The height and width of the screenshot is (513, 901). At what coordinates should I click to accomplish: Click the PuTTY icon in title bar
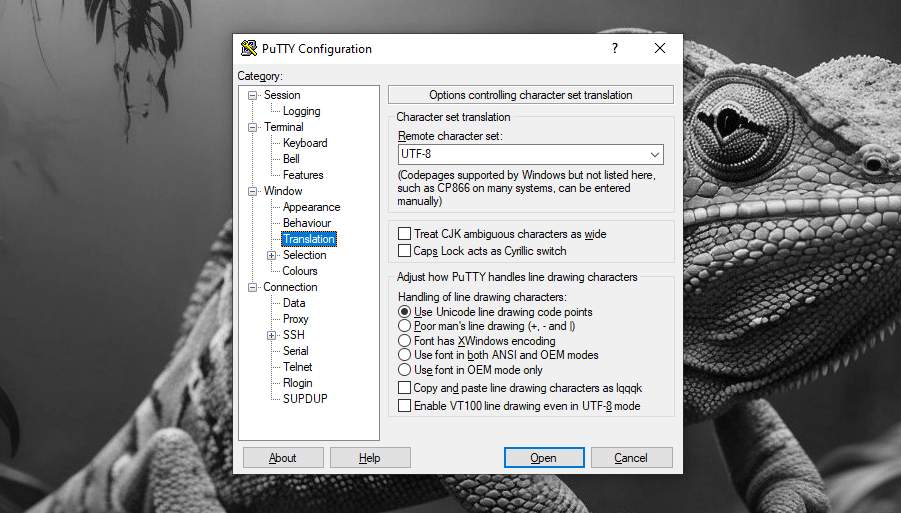click(x=249, y=49)
